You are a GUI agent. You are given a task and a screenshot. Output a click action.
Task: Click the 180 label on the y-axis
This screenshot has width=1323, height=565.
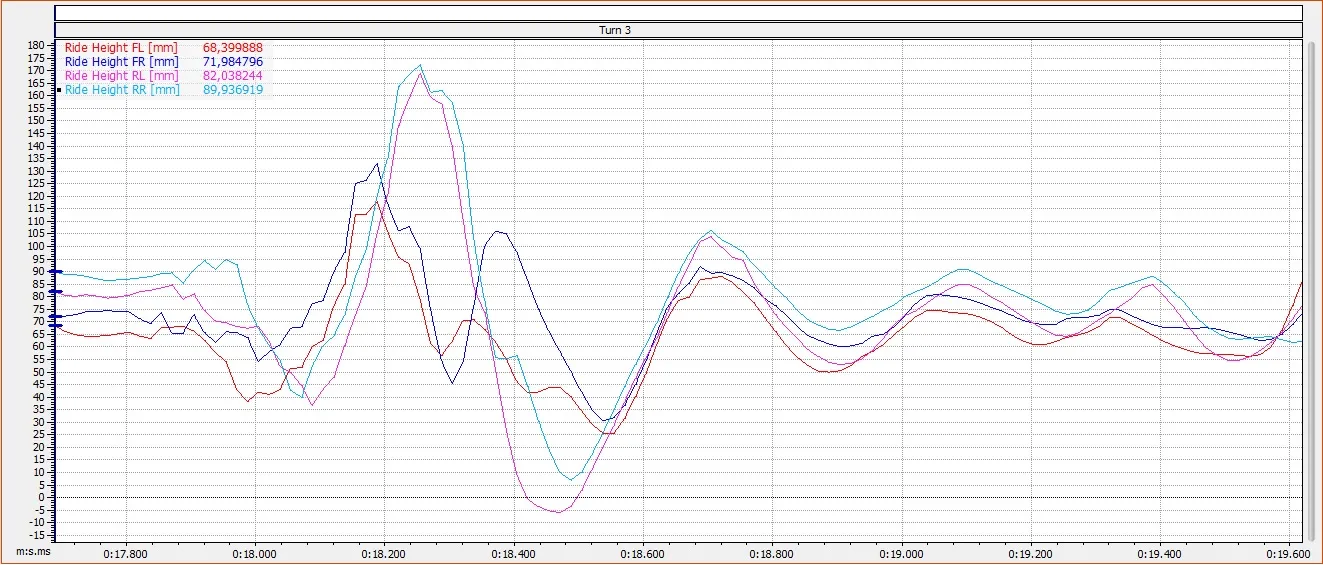click(36, 46)
